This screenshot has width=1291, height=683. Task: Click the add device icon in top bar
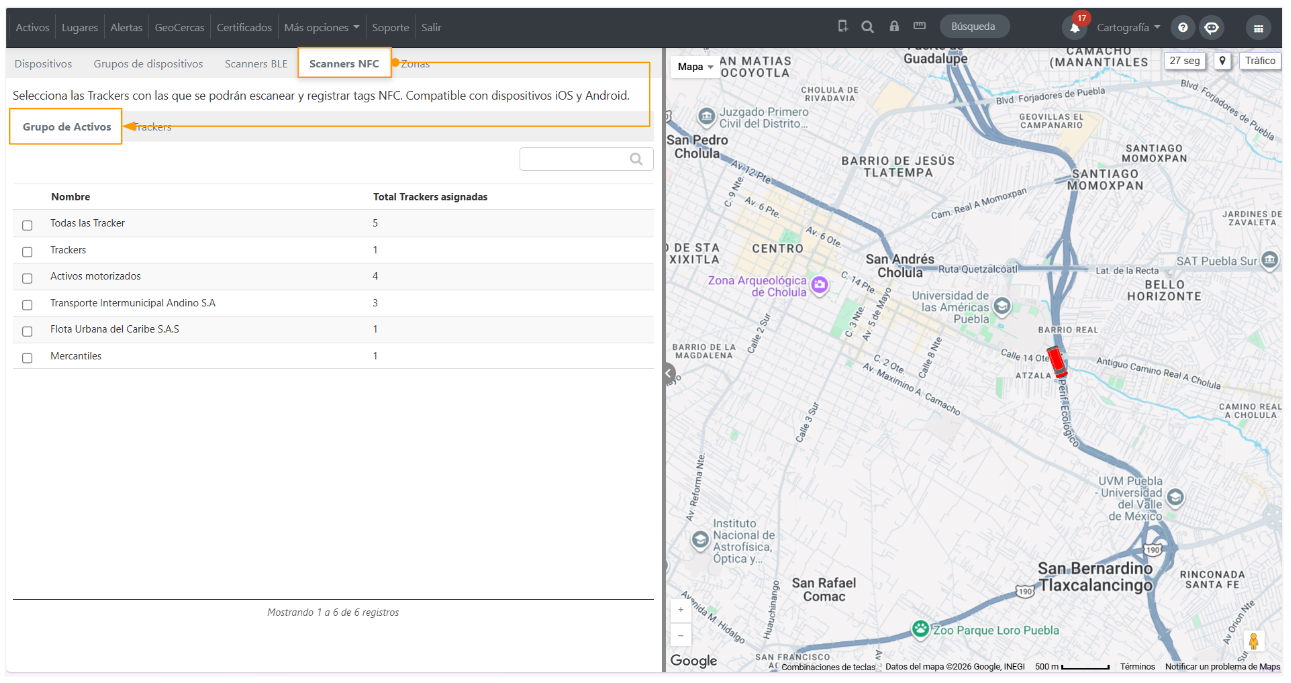pyautogui.click(x=843, y=27)
